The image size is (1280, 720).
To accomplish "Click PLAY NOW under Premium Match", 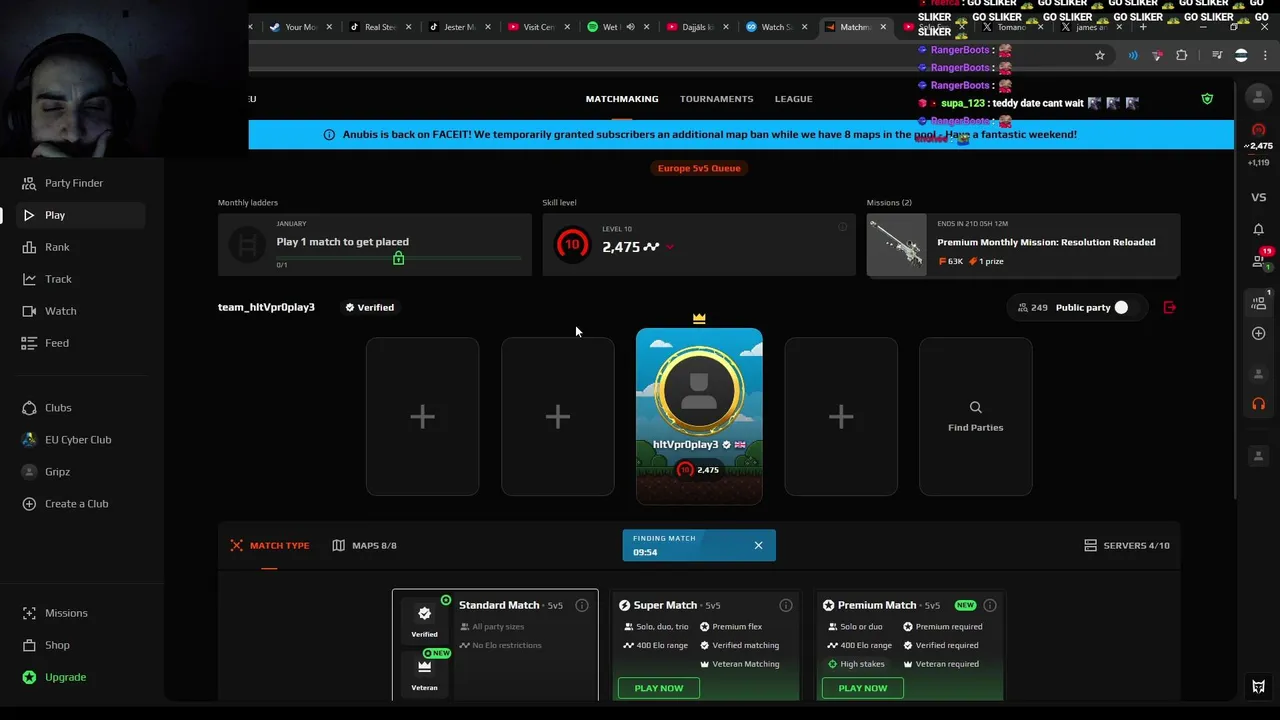I will click(x=863, y=688).
